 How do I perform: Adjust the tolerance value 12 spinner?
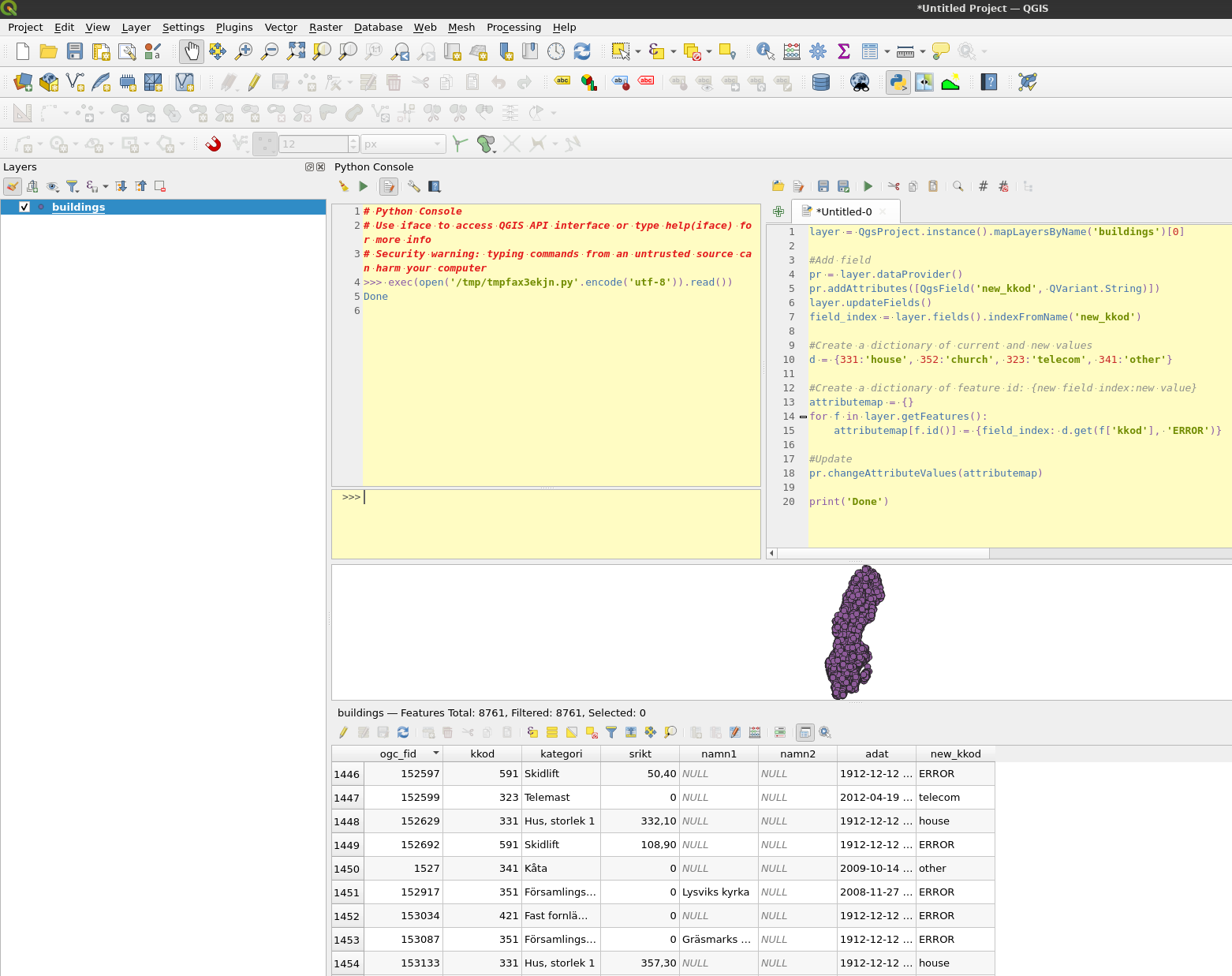point(353,144)
